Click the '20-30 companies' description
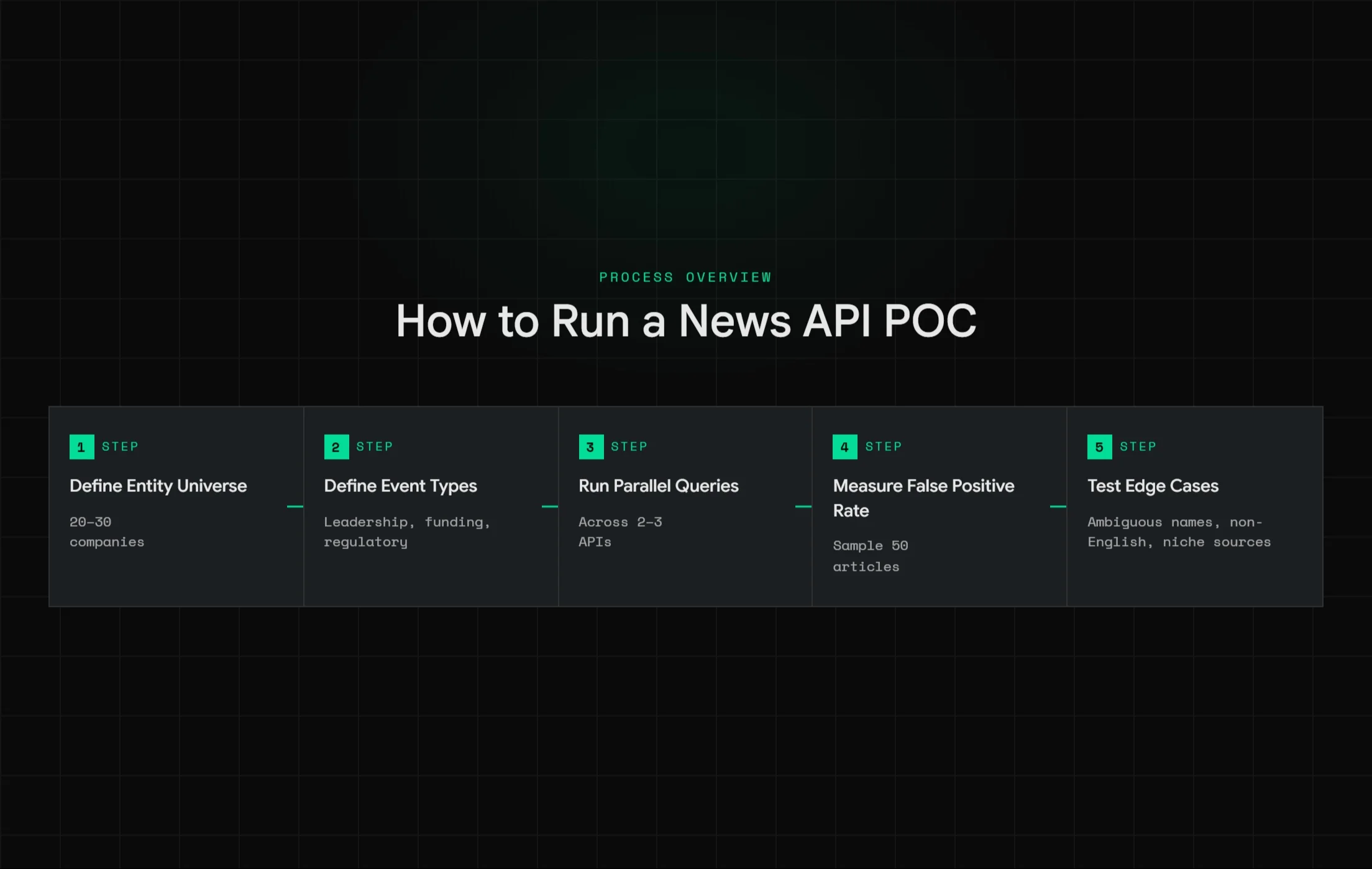 click(x=107, y=532)
